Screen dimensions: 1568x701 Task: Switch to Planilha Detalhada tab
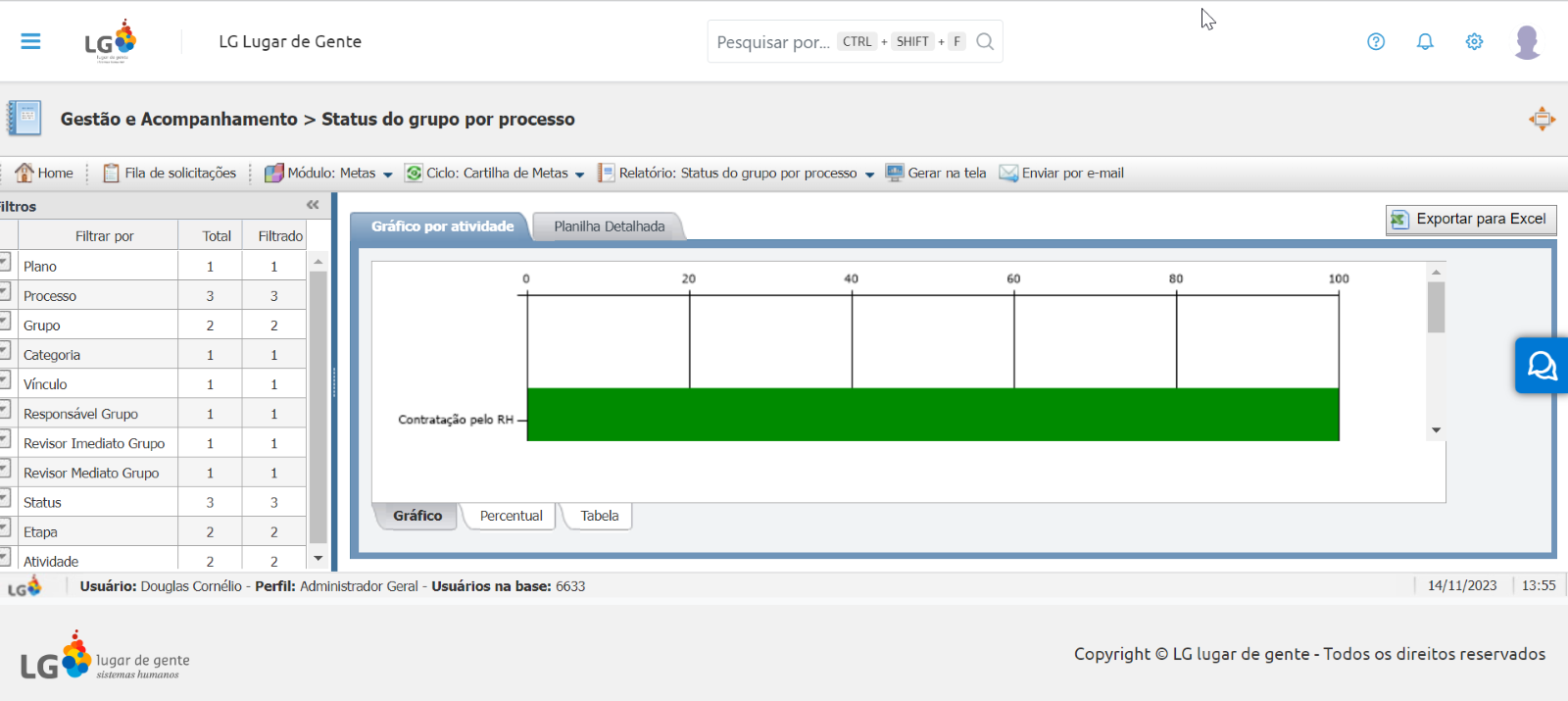point(609,226)
